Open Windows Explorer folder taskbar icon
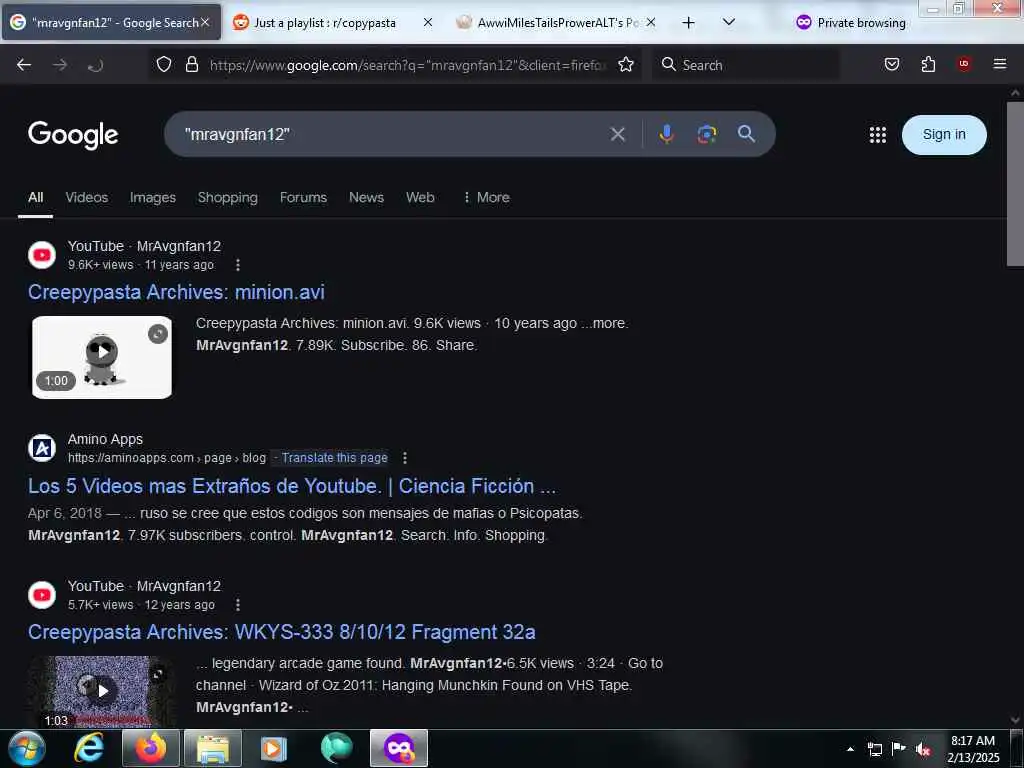This screenshot has height=768, width=1024. (213, 748)
